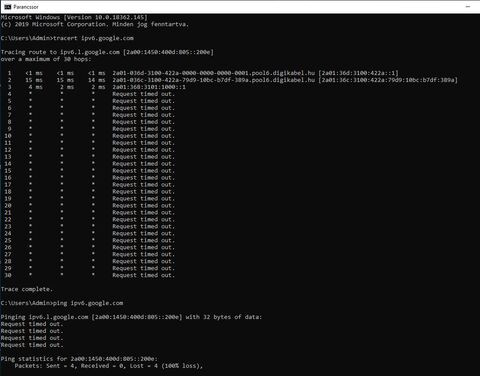This screenshot has height=376, width=480.
Task: Click the Ping statistics for 2a00:1450:400d:805::200e line
Action: [x=79, y=359]
